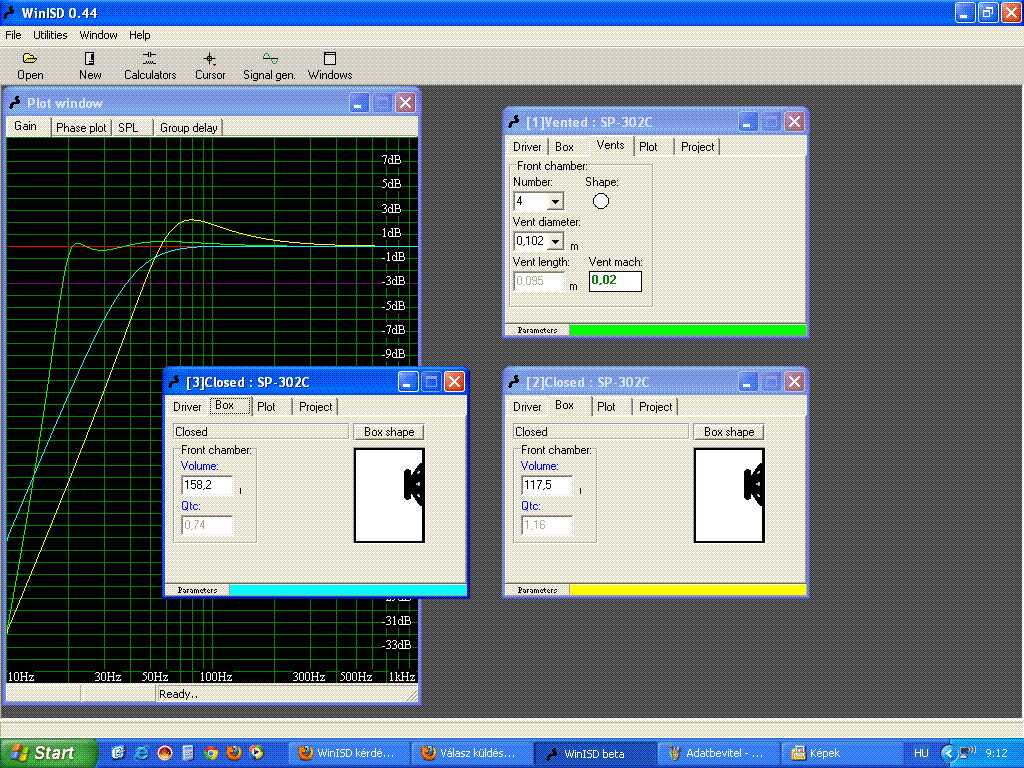Click the Volume field showing 158,2
Viewport: 1024px width, 768px height.
click(206, 486)
